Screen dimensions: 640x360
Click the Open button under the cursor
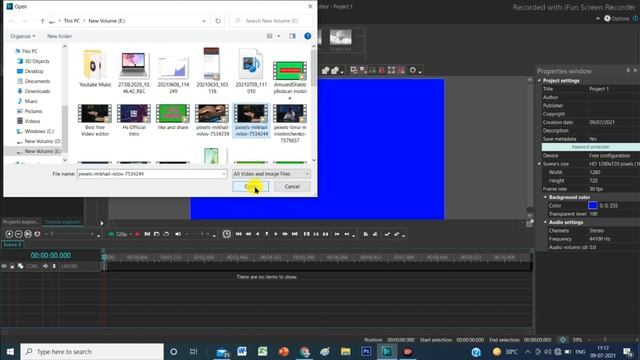(250, 187)
